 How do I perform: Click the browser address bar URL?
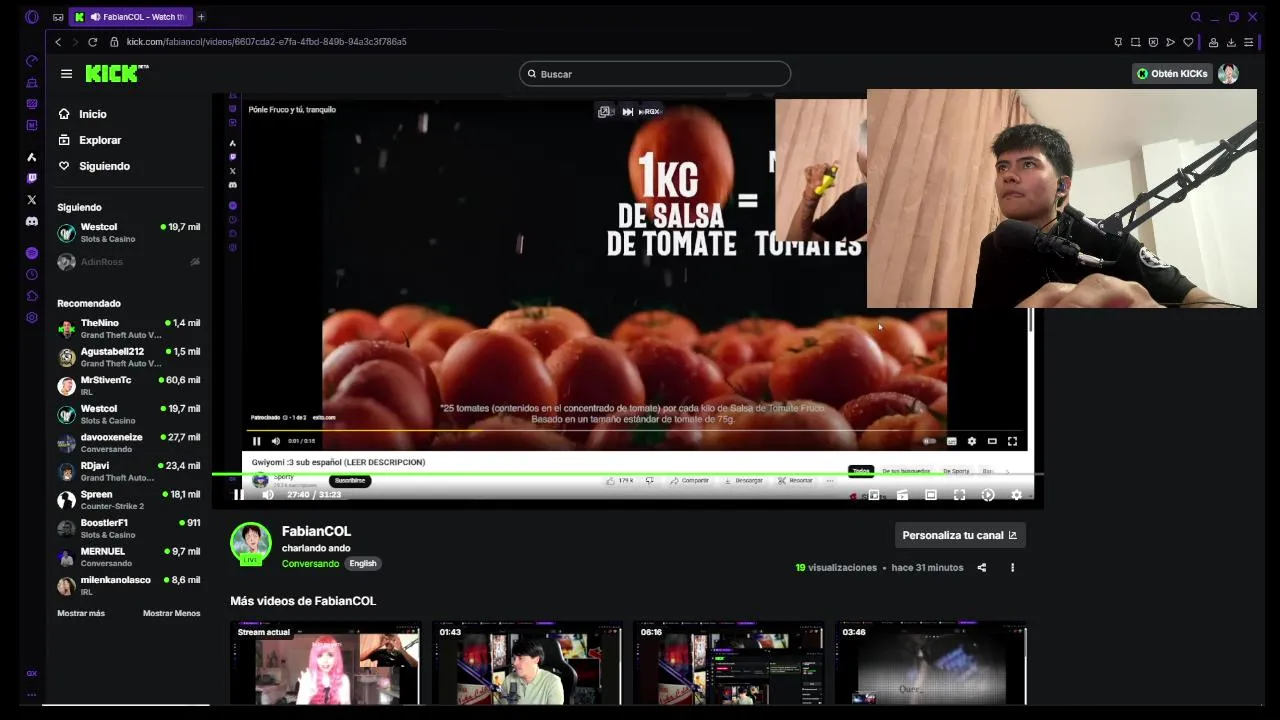click(x=266, y=42)
